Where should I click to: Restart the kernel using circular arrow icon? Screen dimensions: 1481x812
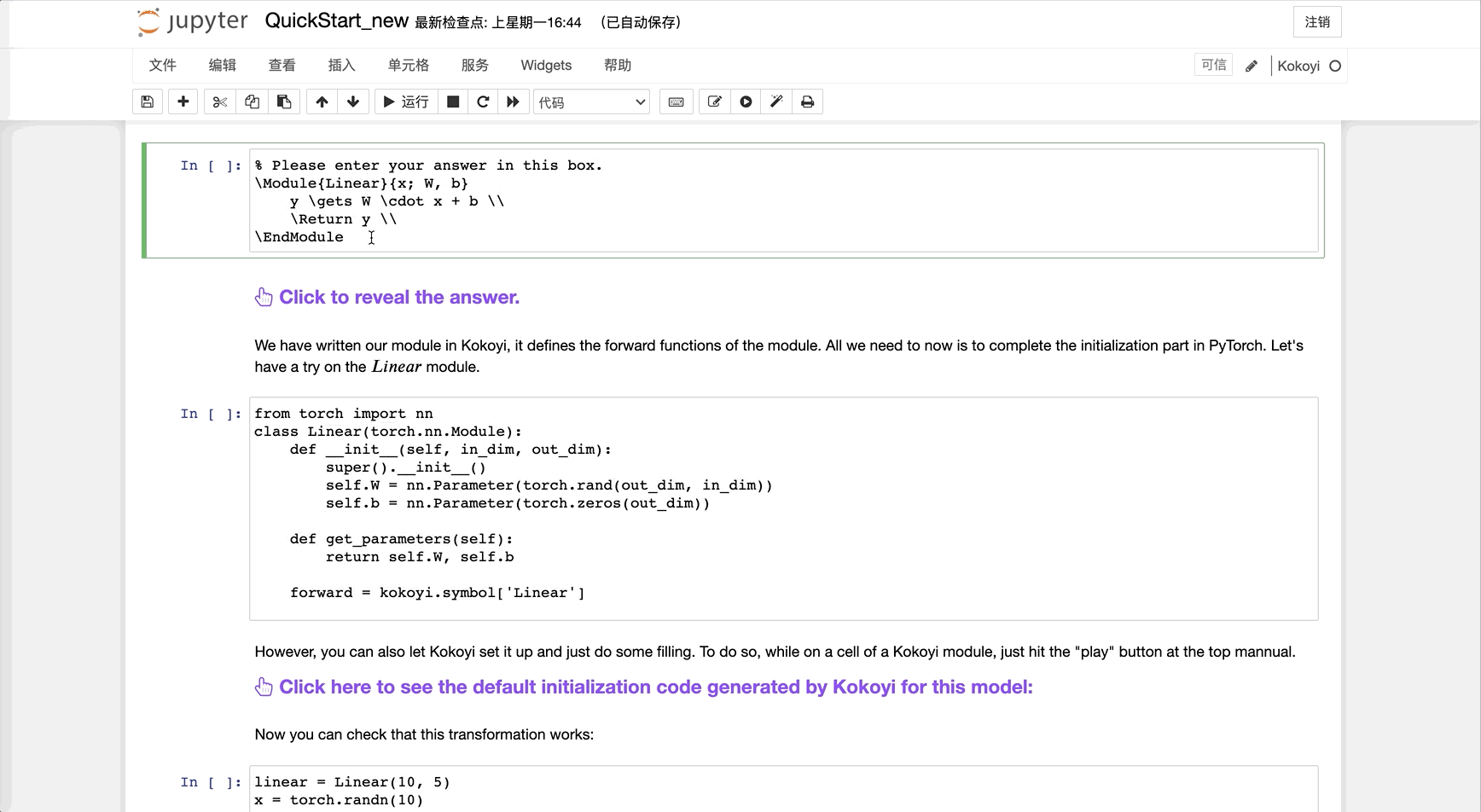coord(483,102)
